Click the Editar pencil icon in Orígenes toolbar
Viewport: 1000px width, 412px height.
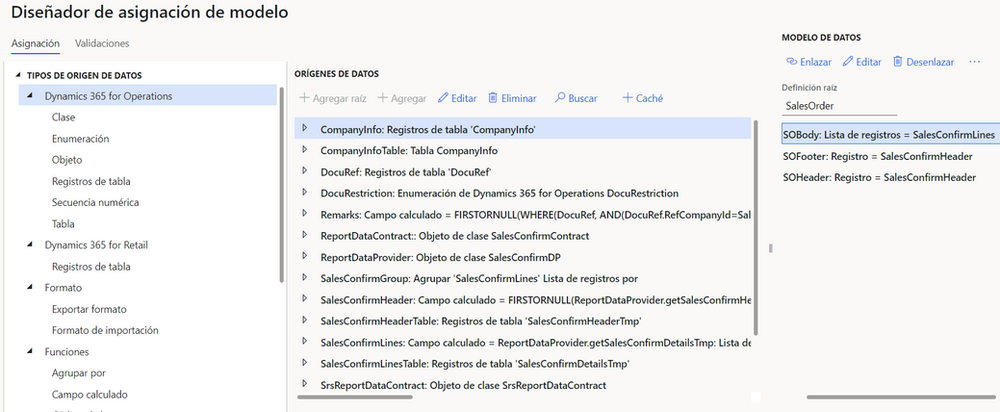[x=443, y=98]
